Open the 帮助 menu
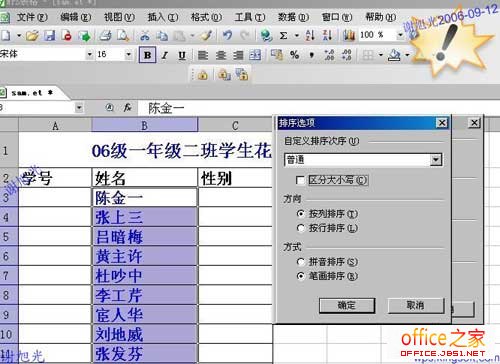Viewport: 500px width, 364px height. (x=381, y=17)
